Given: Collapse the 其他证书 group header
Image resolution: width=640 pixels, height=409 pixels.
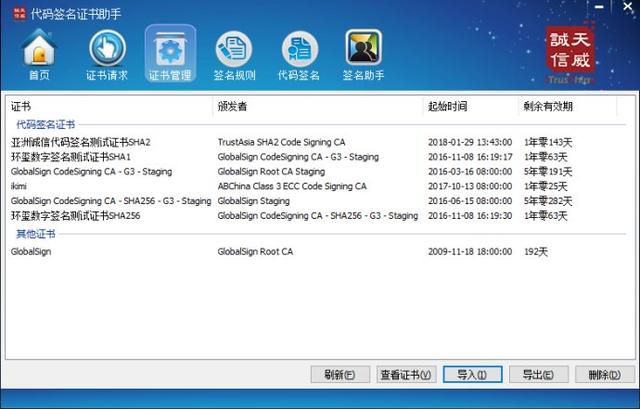Looking at the screenshot, I should (36, 234).
